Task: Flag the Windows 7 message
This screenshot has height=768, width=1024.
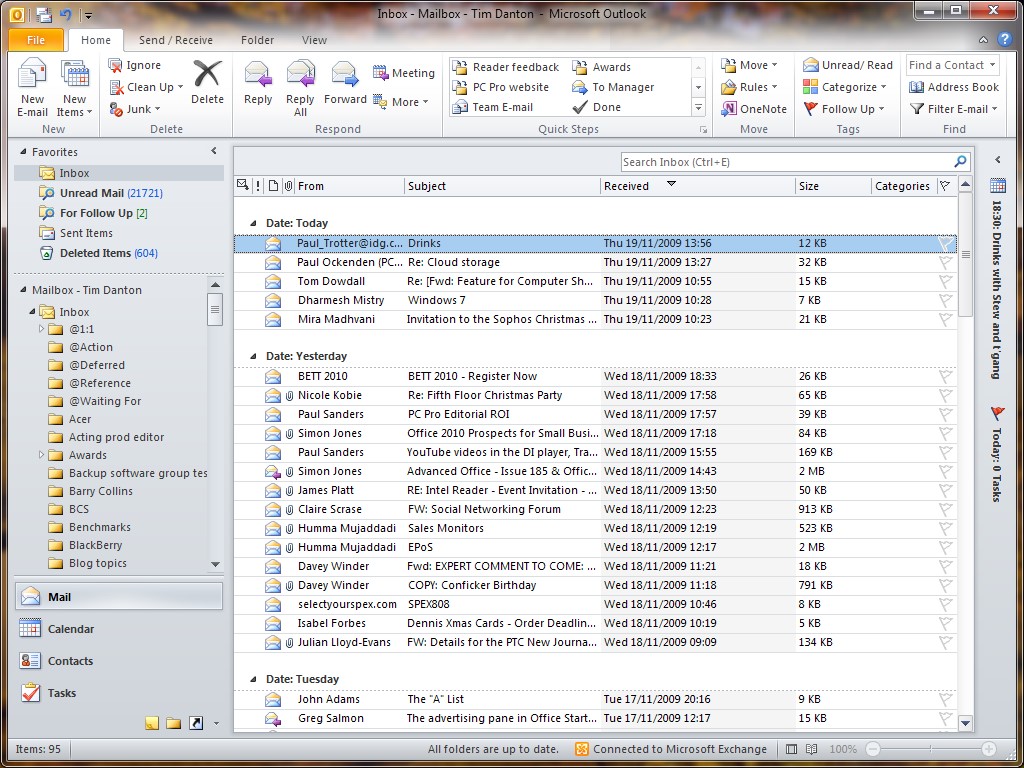Action: pyautogui.click(x=945, y=300)
